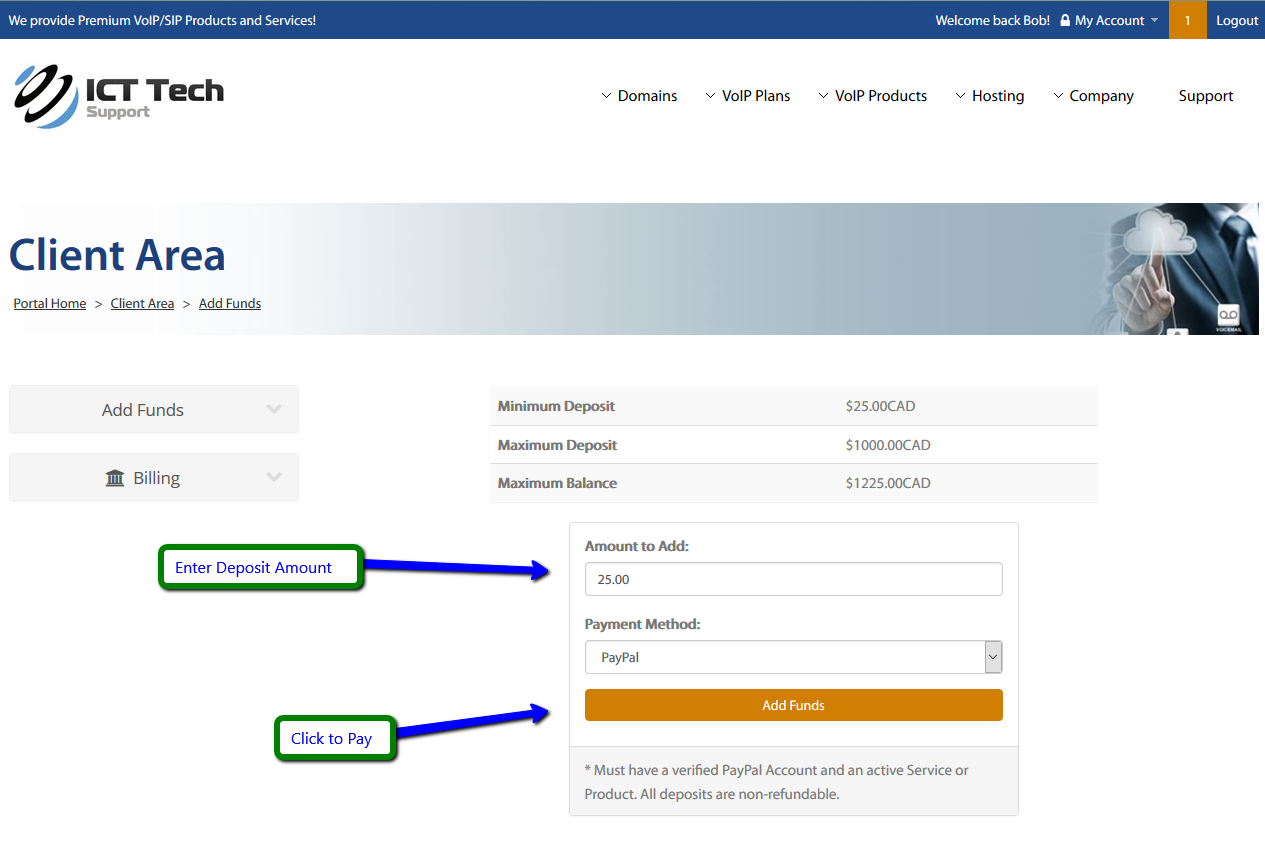
Task: Click the Billing bank building icon
Action: click(115, 478)
